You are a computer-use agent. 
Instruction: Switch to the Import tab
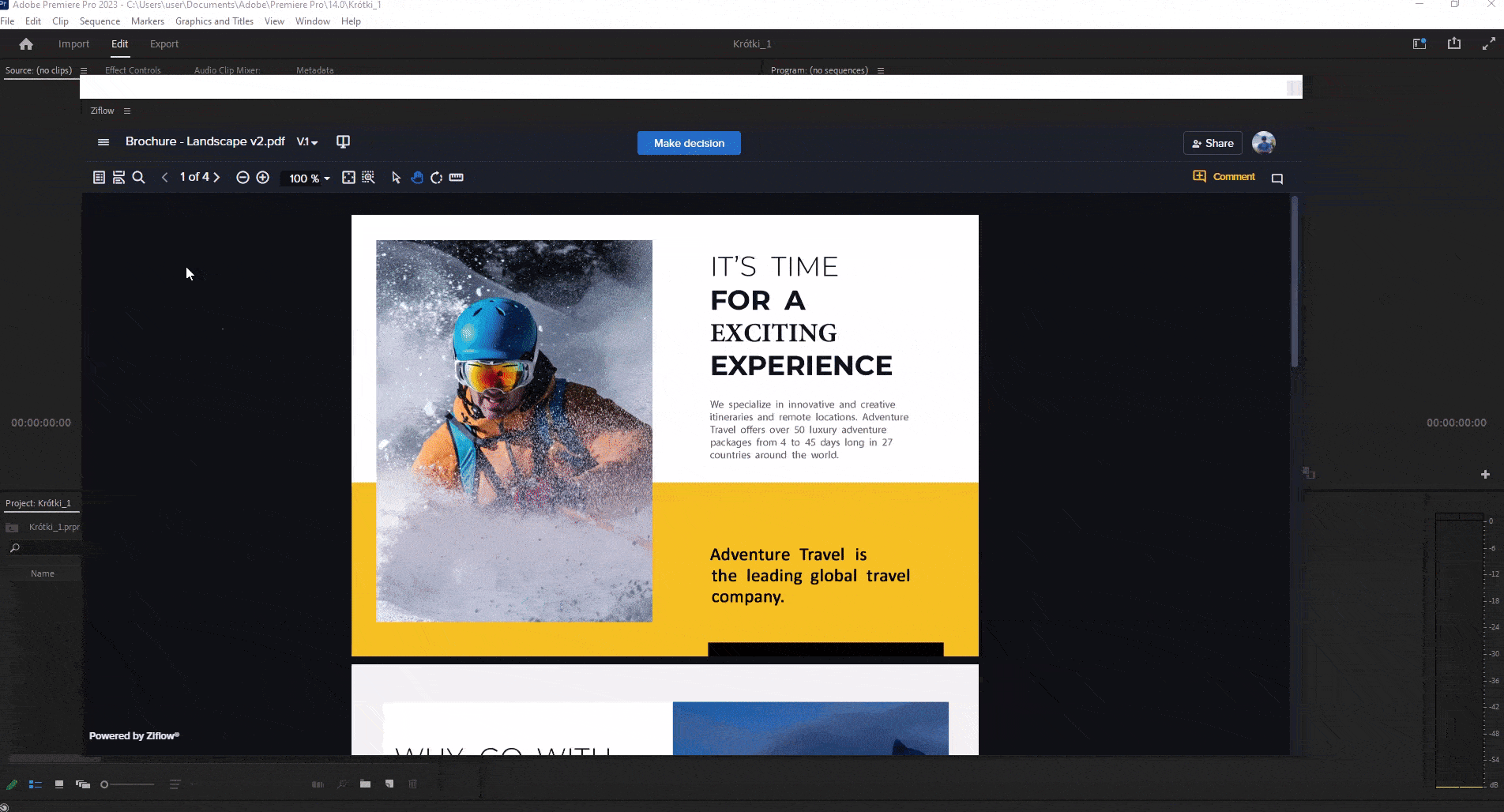(x=73, y=44)
